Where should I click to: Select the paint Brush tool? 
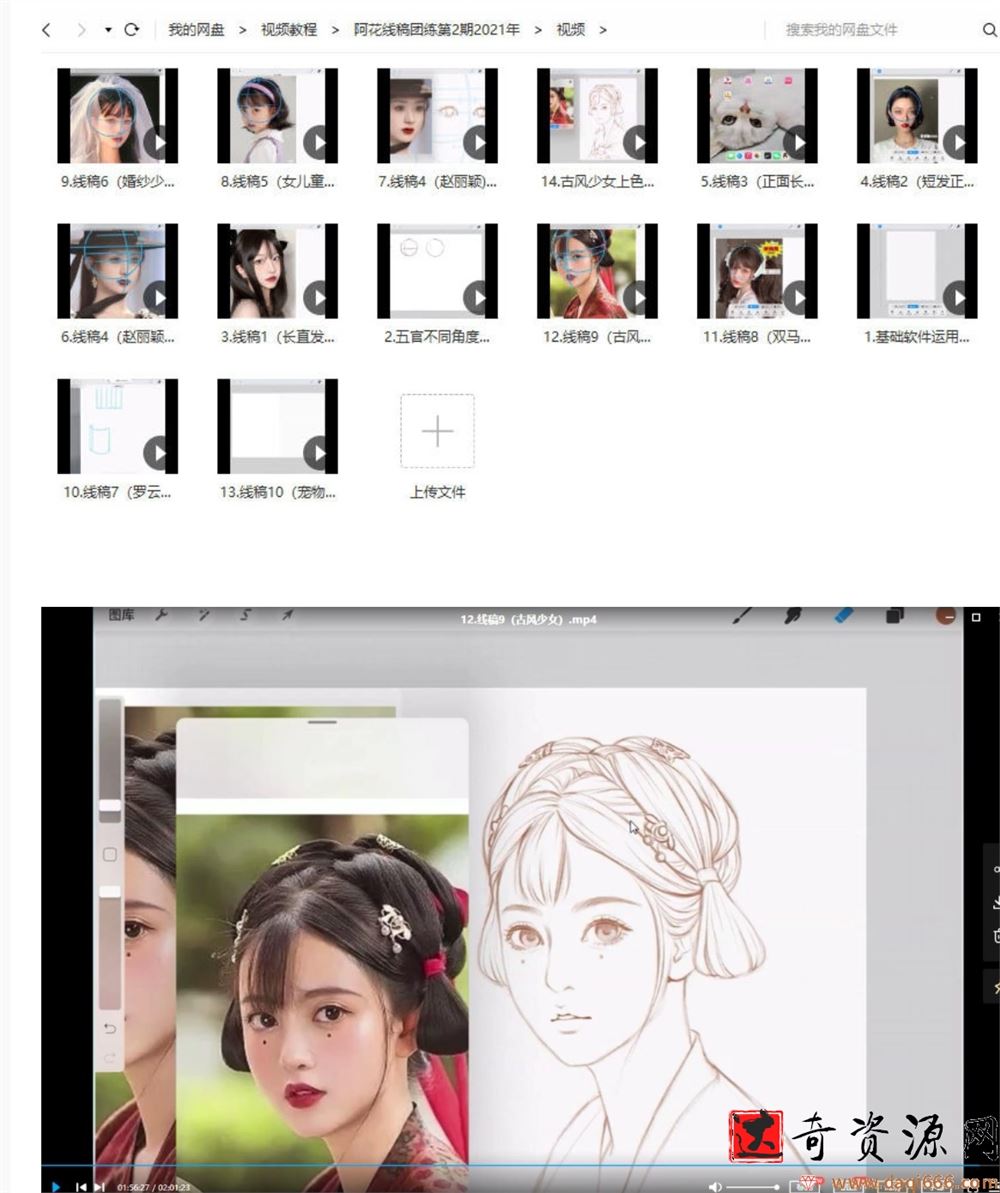pos(741,615)
